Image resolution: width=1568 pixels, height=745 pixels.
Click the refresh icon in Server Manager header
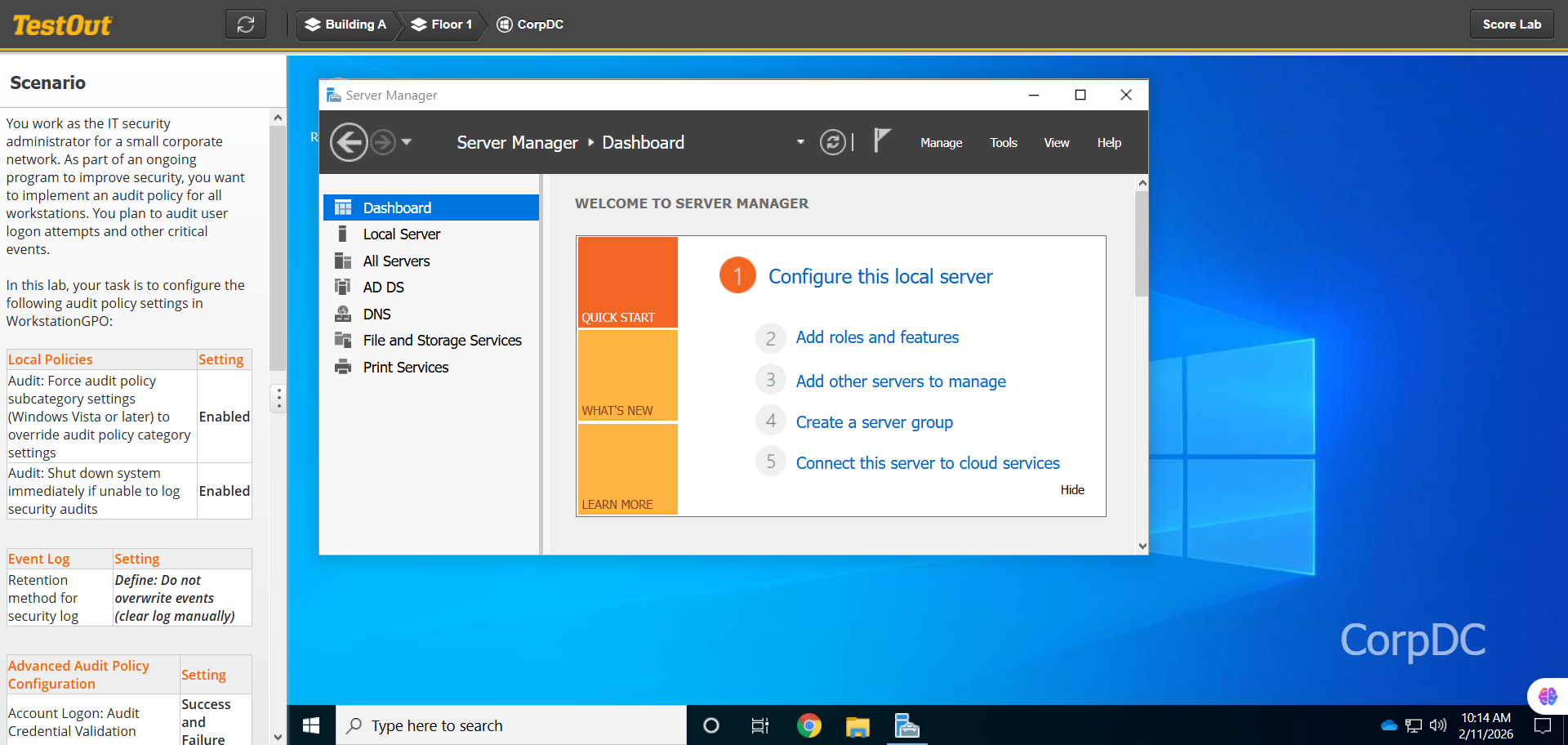(x=832, y=143)
